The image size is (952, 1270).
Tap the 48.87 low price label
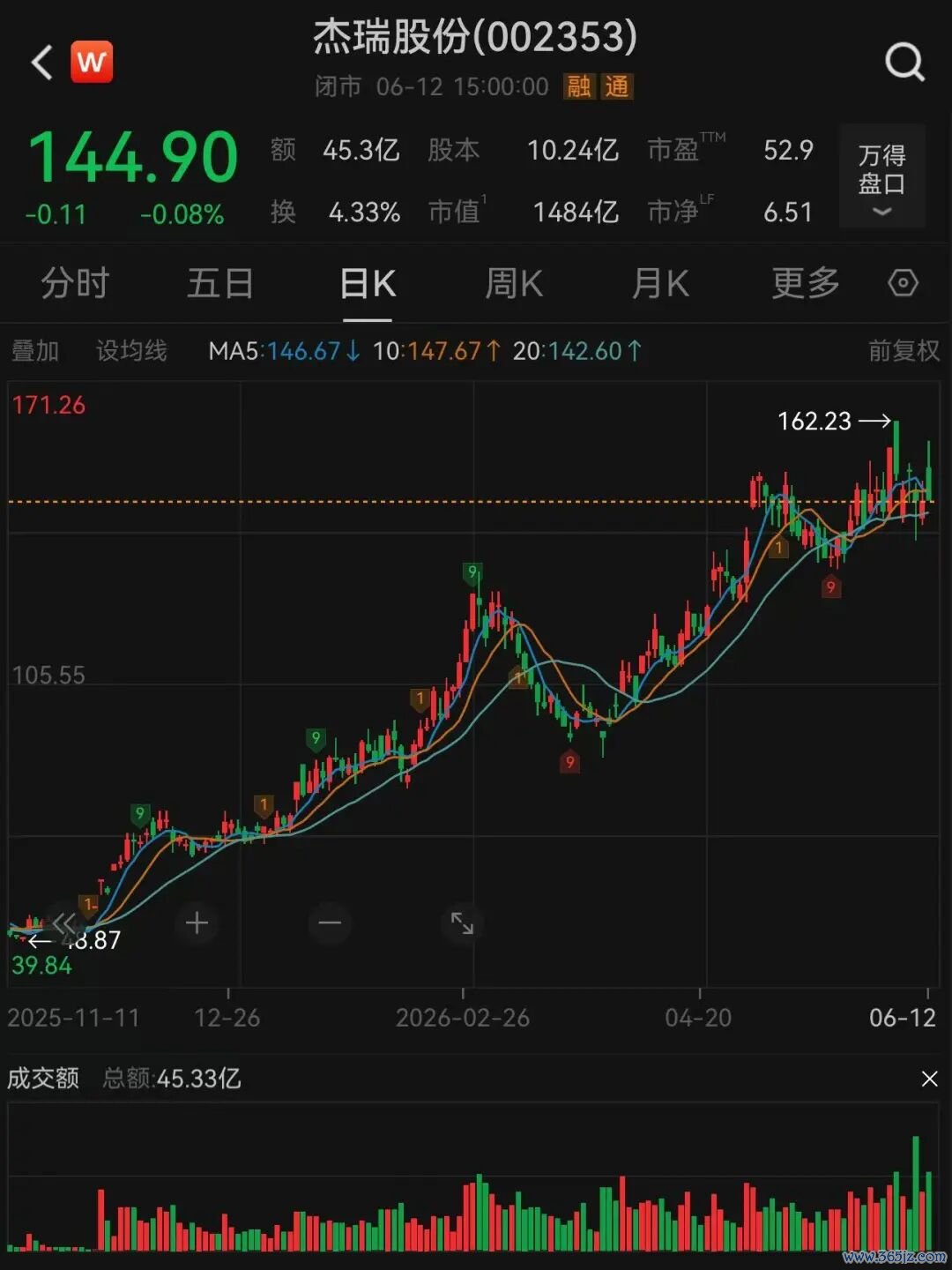point(92,940)
